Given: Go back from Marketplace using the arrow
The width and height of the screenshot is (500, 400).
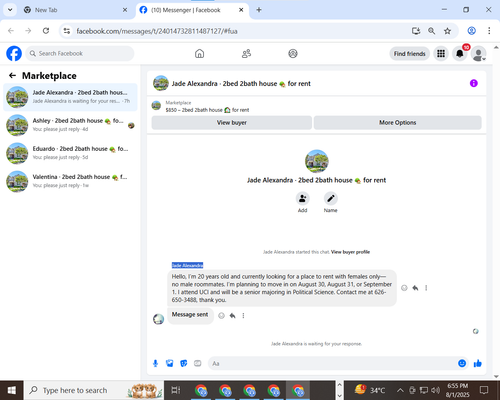Looking at the screenshot, I should pyautogui.click(x=12, y=76).
